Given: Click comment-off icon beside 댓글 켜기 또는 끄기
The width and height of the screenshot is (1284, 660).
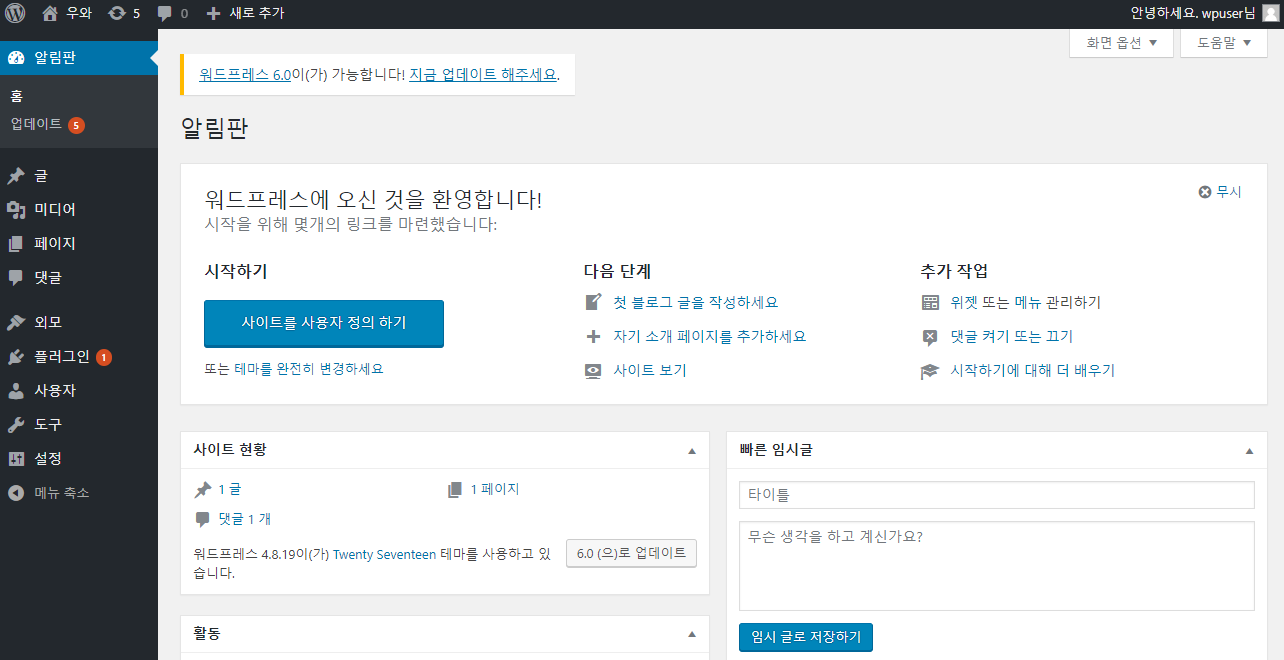Looking at the screenshot, I should [930, 336].
